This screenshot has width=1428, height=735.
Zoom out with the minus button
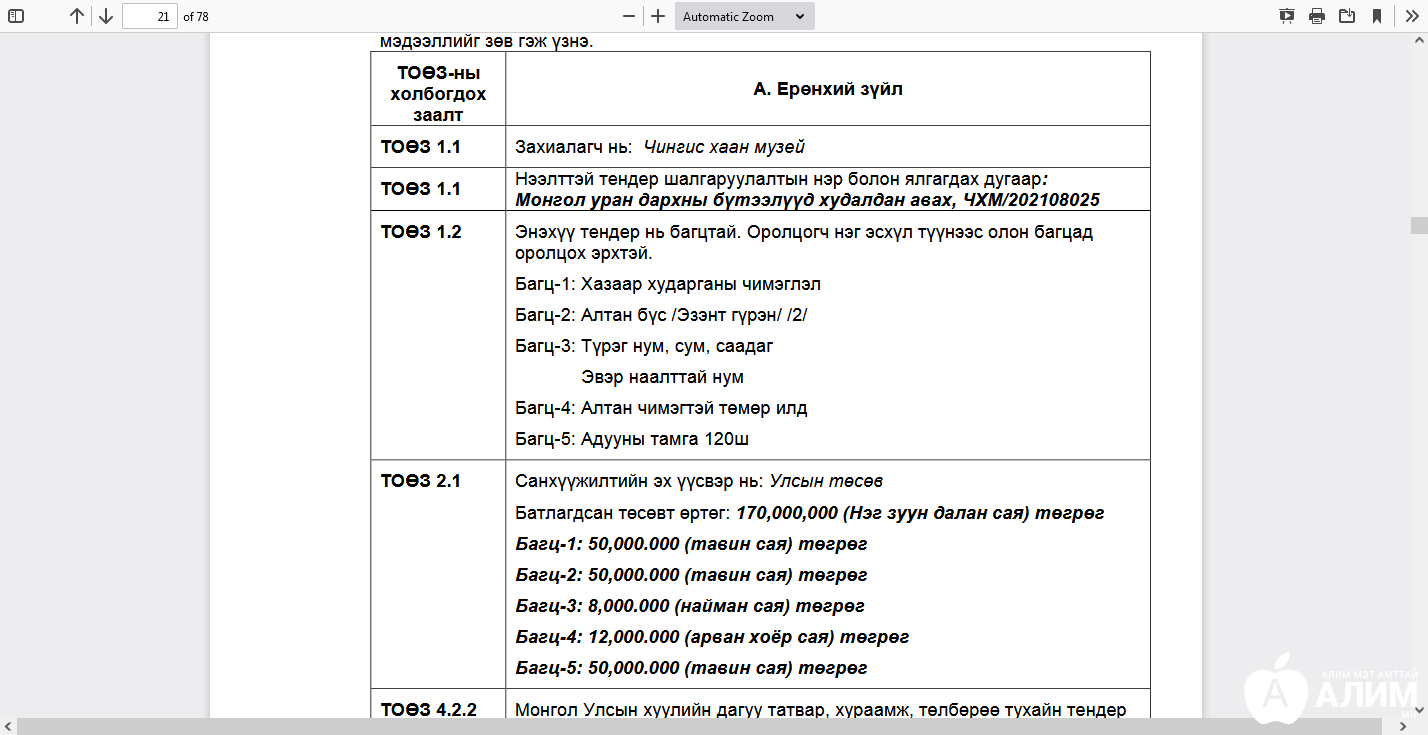point(629,16)
